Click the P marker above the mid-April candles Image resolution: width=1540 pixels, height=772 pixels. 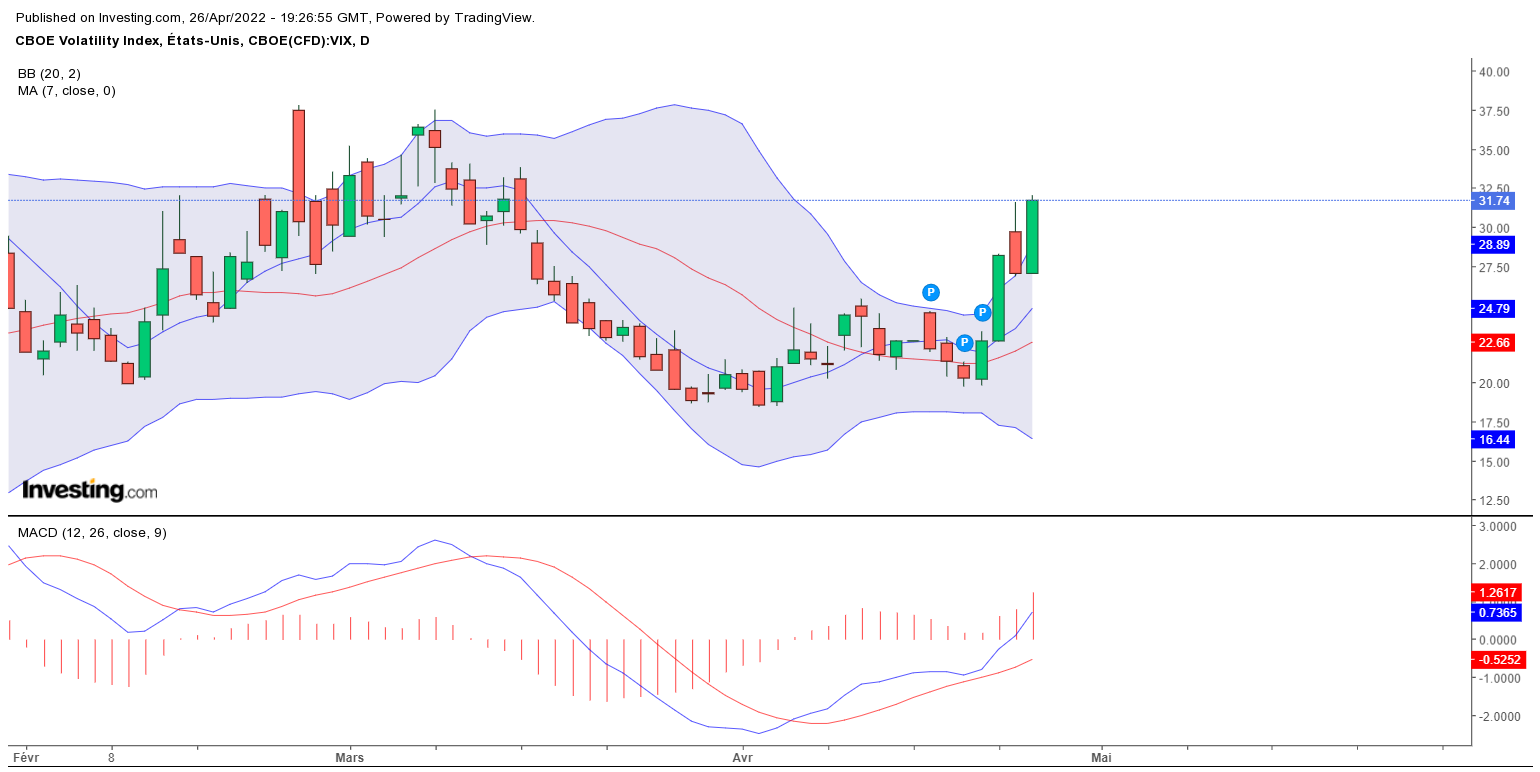tap(930, 292)
